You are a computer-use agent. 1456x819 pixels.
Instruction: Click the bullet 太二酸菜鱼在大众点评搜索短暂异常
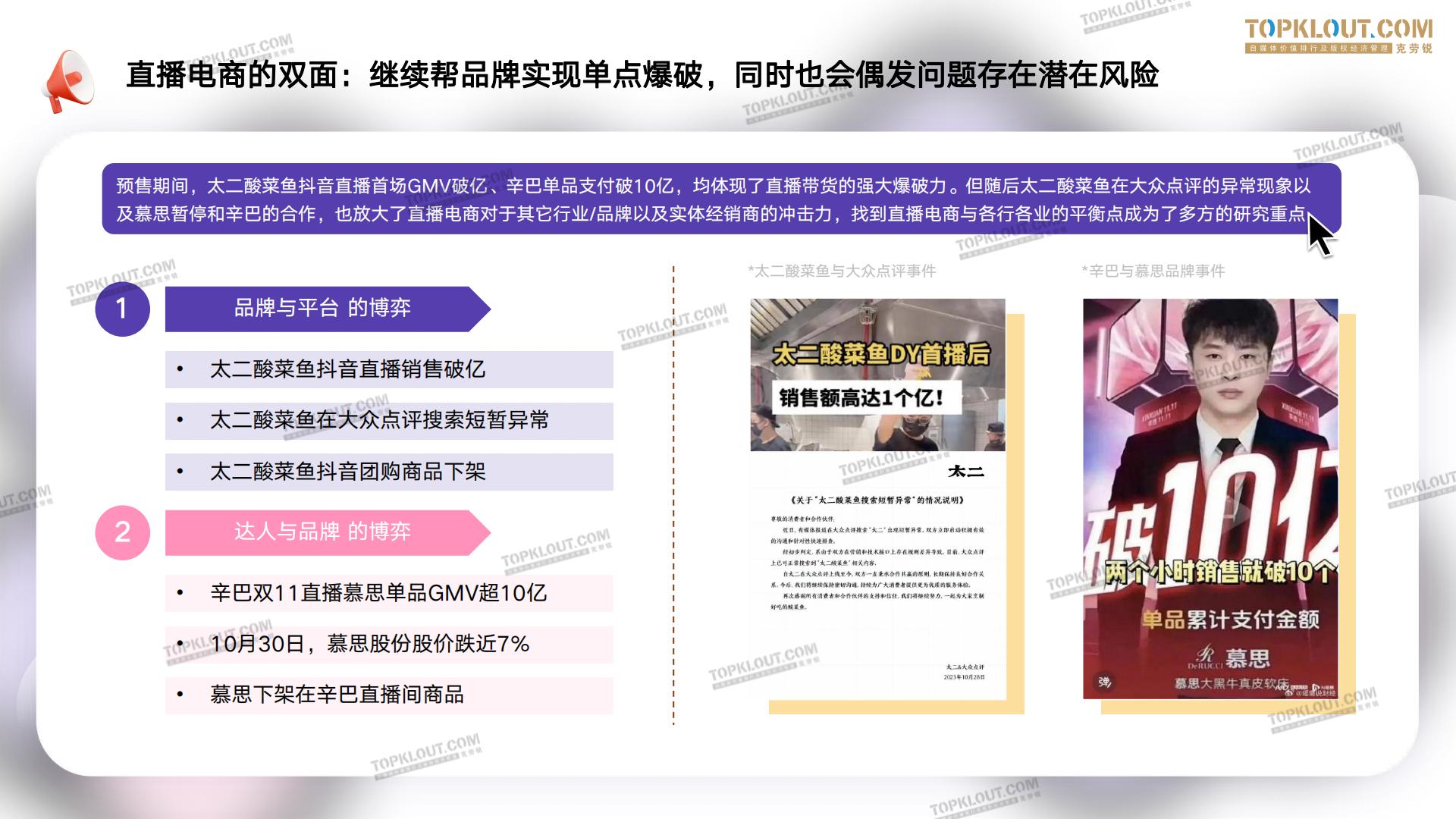[x=389, y=421]
